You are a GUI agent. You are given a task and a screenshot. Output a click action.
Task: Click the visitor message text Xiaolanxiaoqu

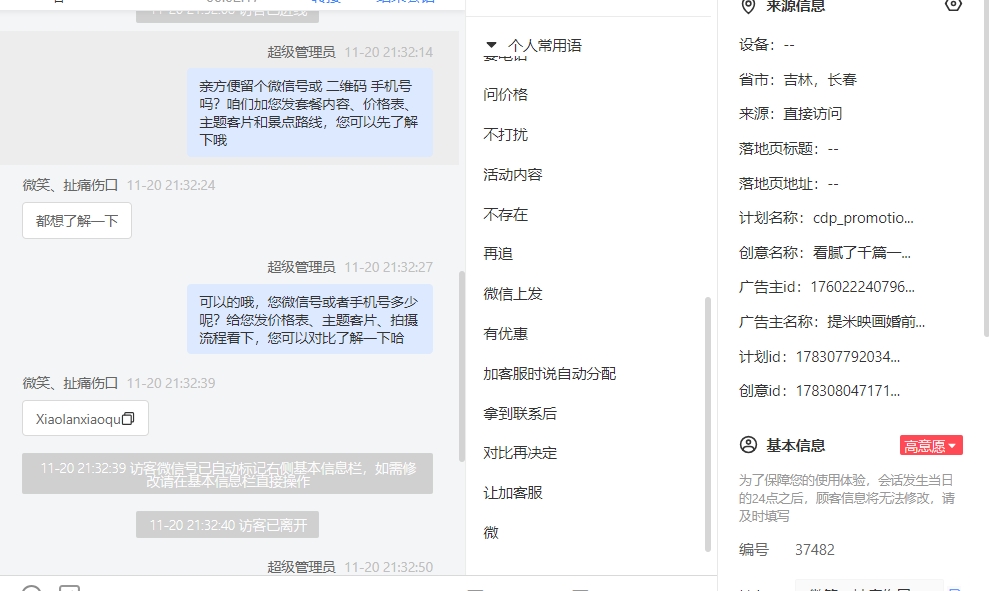(78, 419)
